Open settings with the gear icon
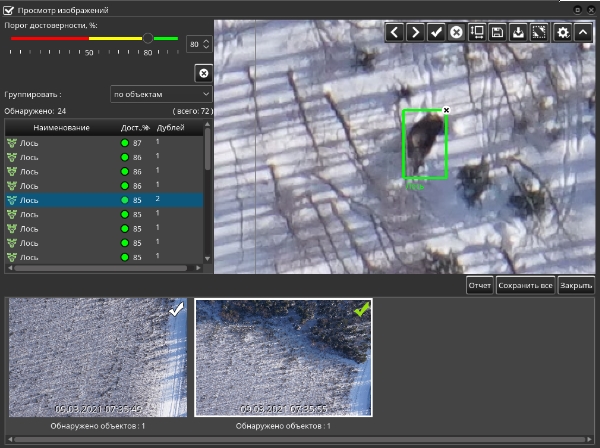The height and width of the screenshot is (448, 600). 562,33
